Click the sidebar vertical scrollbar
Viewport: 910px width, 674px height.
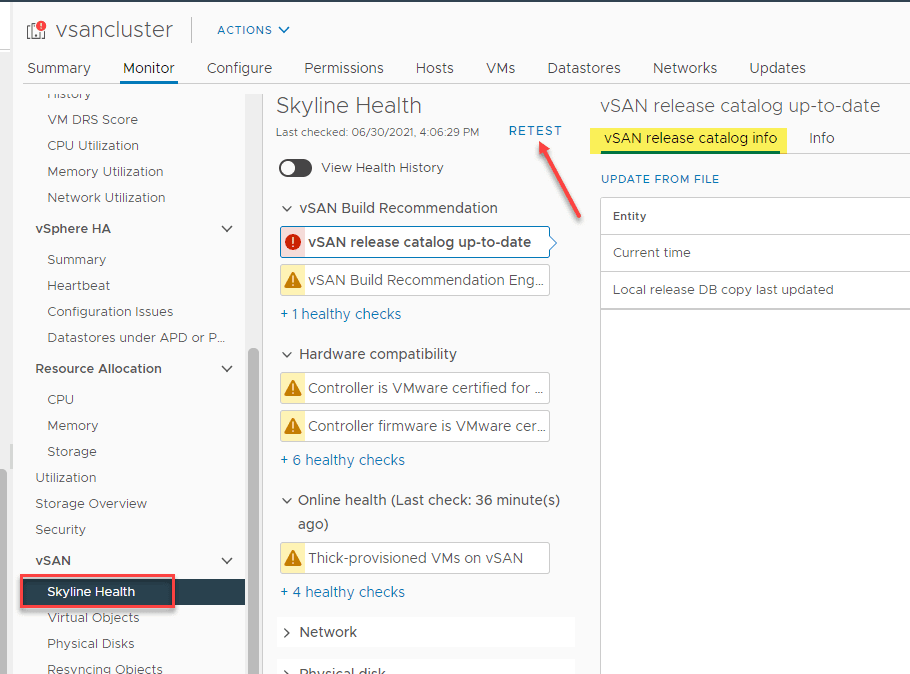pos(253,511)
